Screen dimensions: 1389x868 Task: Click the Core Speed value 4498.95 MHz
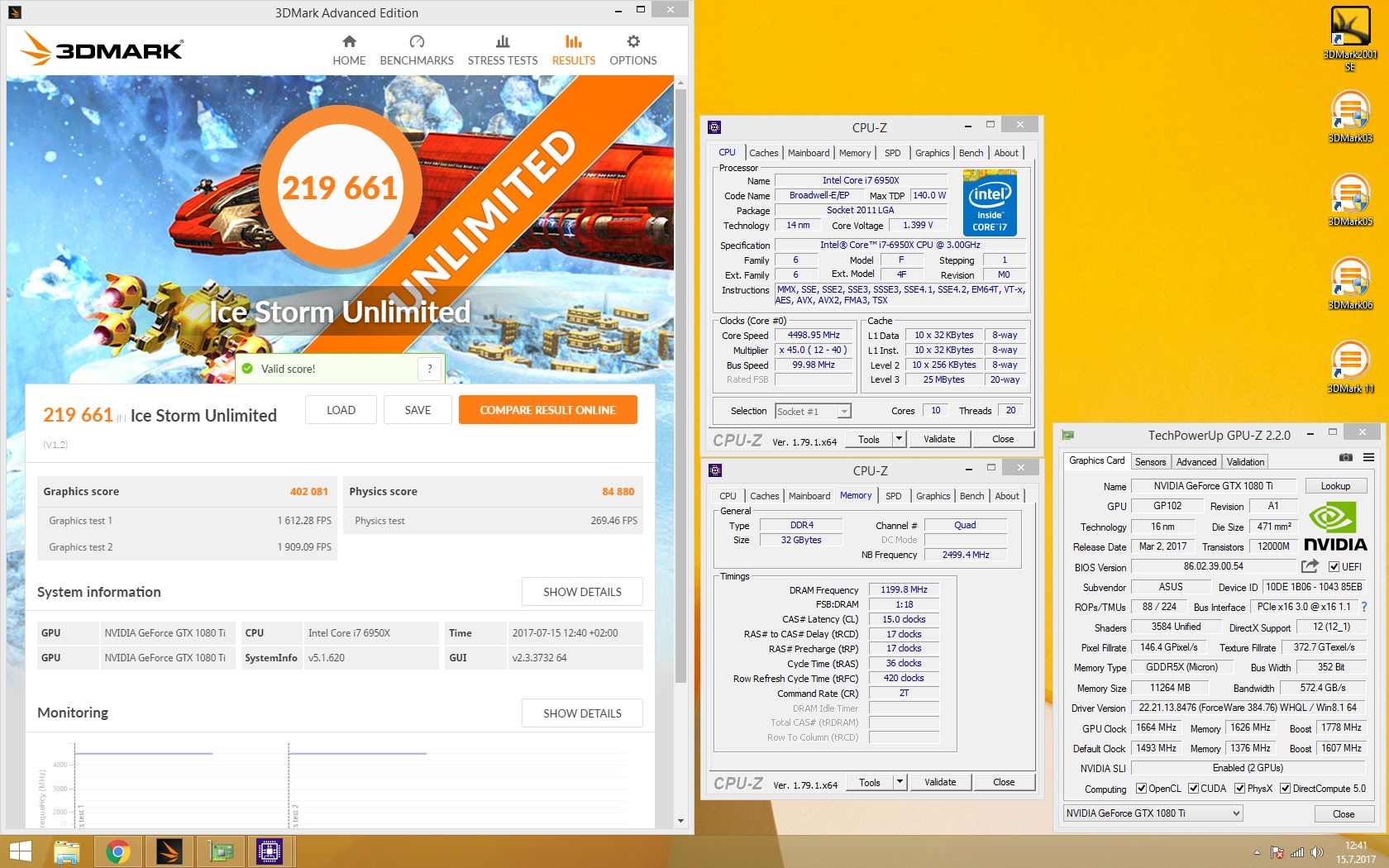814,336
